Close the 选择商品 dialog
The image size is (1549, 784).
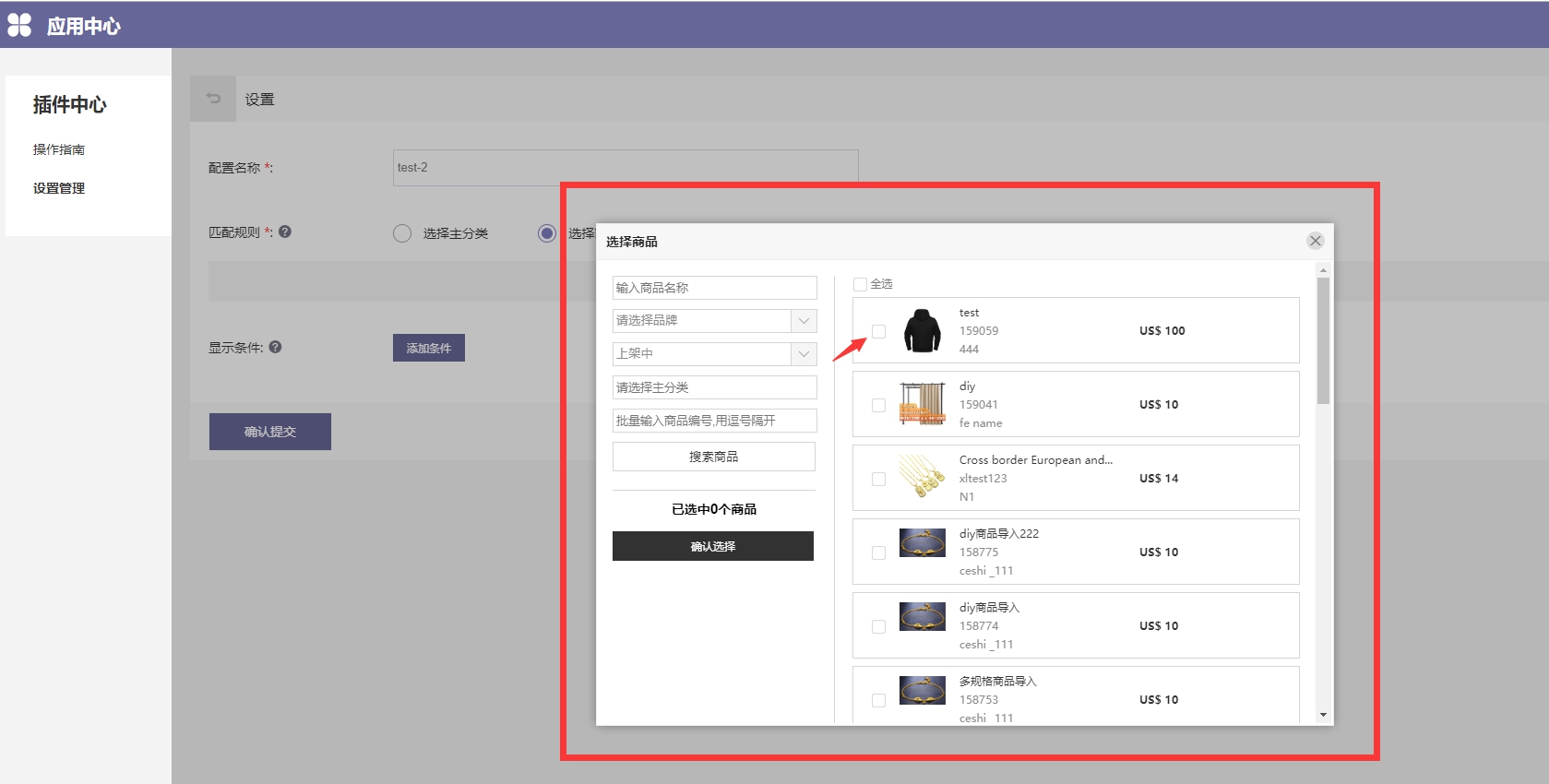(1315, 241)
